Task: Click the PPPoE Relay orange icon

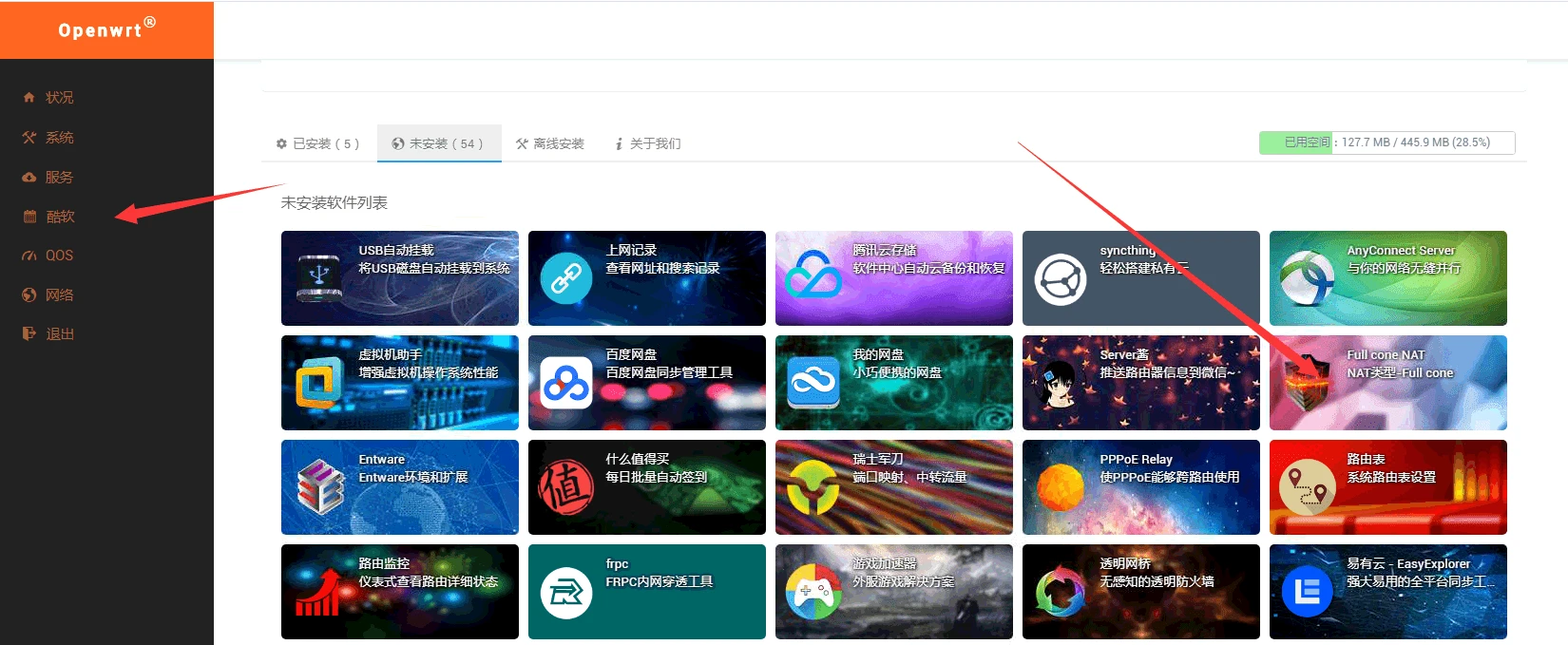Action: point(1061,488)
